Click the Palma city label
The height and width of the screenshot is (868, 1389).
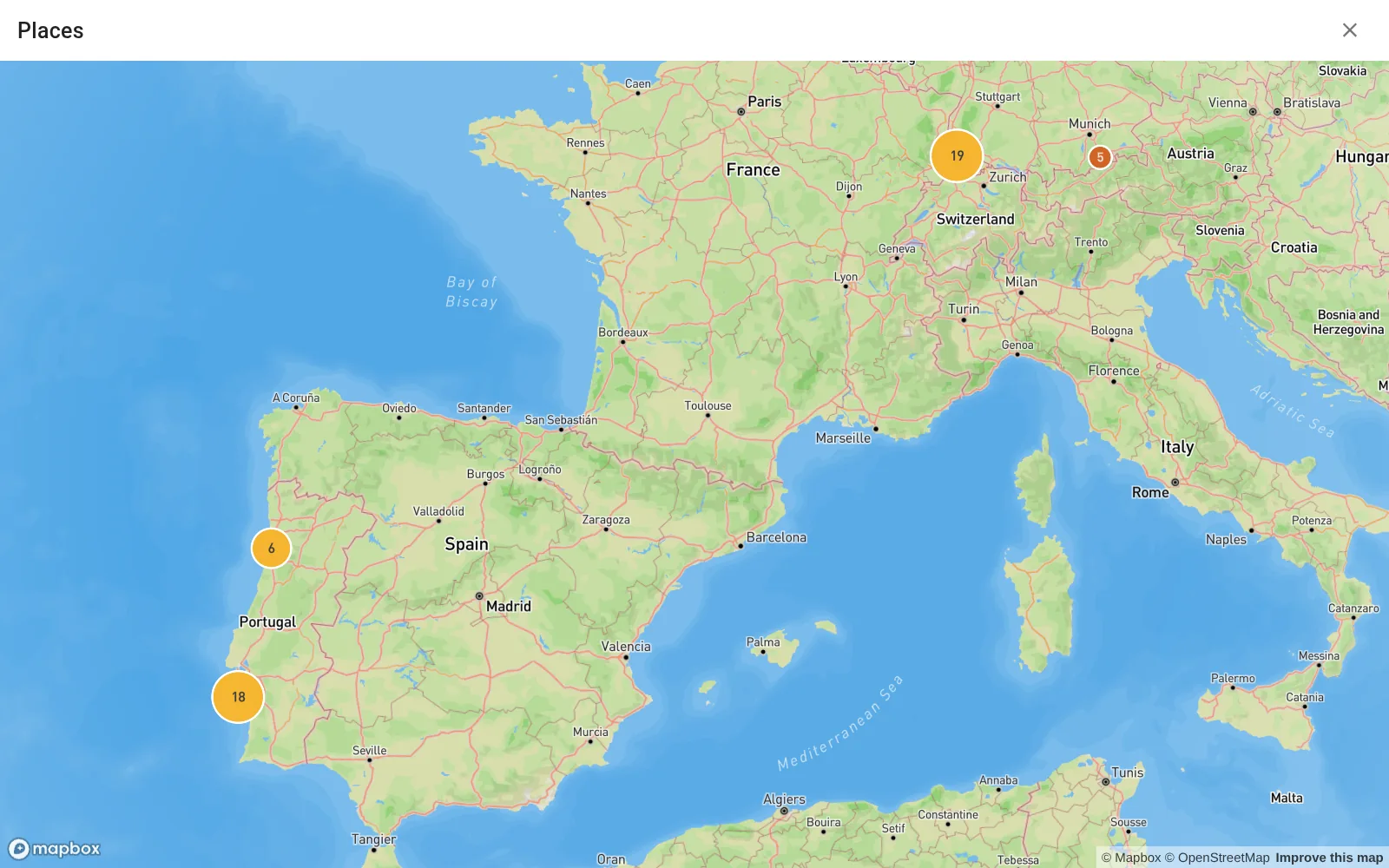coord(763,642)
